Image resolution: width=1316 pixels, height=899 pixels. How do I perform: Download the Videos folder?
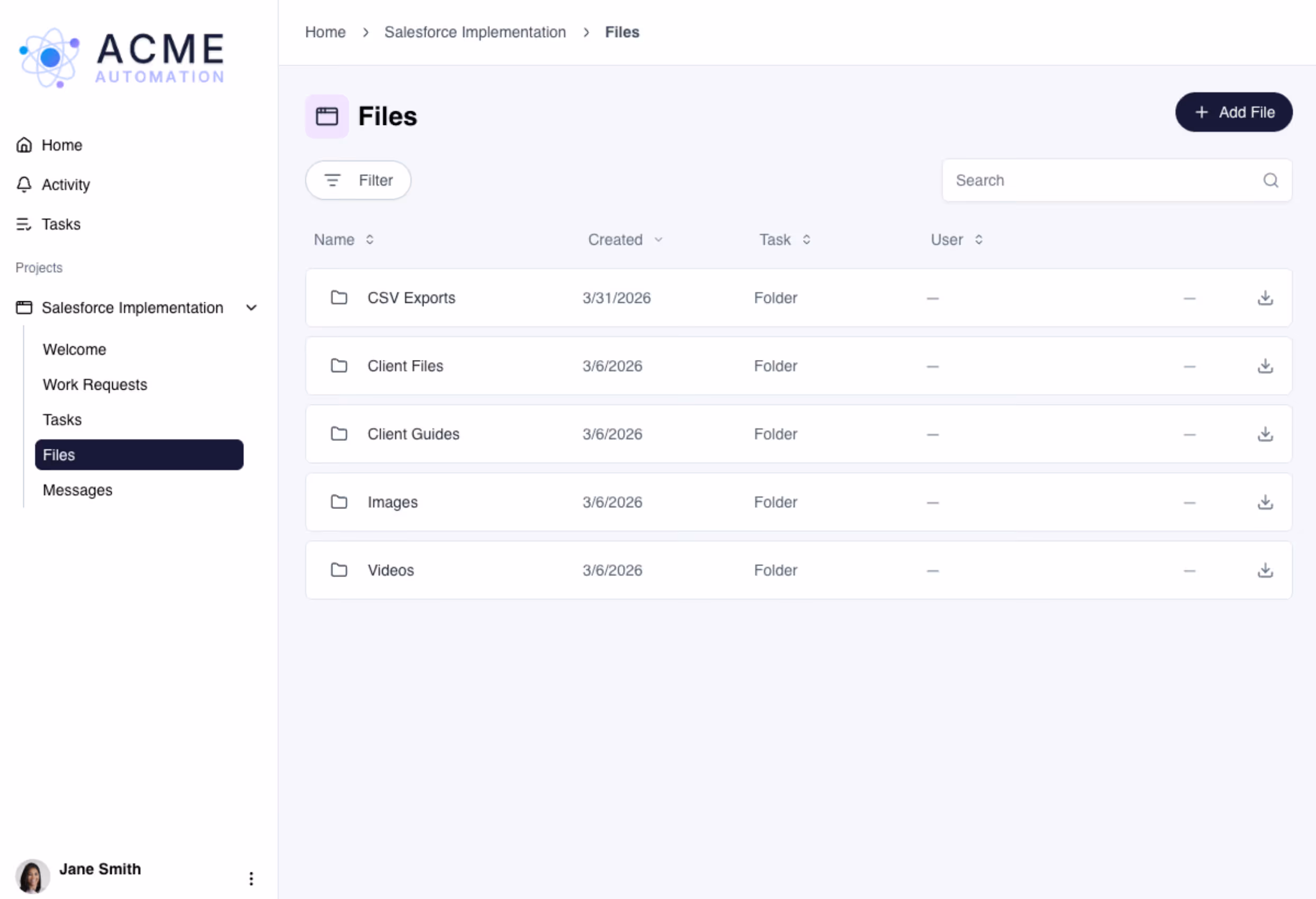point(1265,570)
